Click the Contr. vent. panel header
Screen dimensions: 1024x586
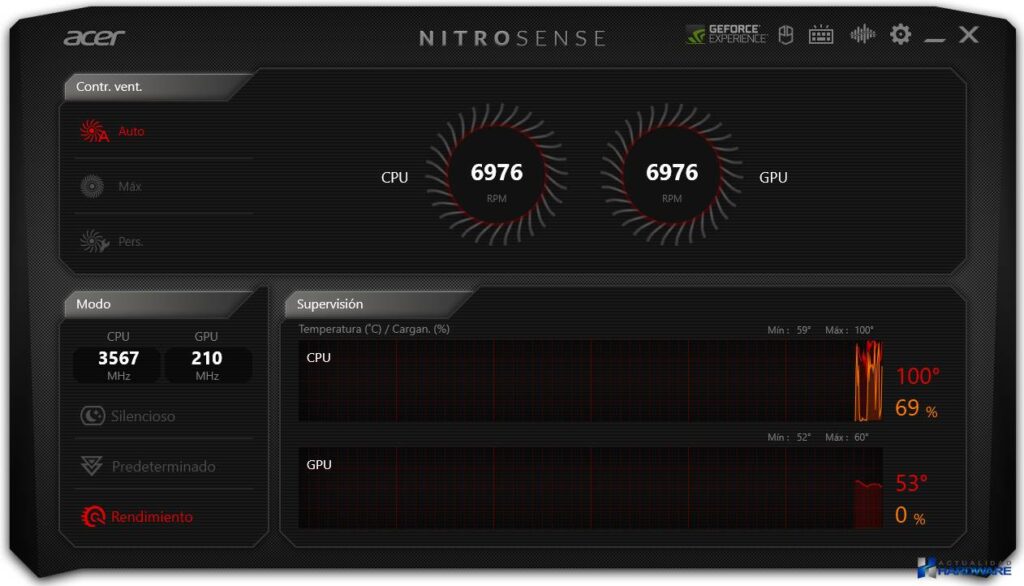(110, 87)
